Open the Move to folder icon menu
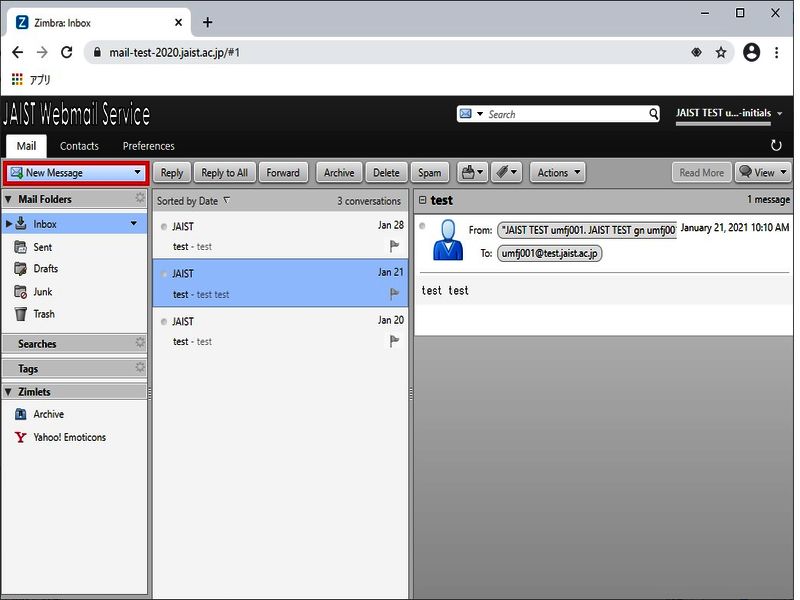This screenshot has height=600, width=800. coord(472,173)
